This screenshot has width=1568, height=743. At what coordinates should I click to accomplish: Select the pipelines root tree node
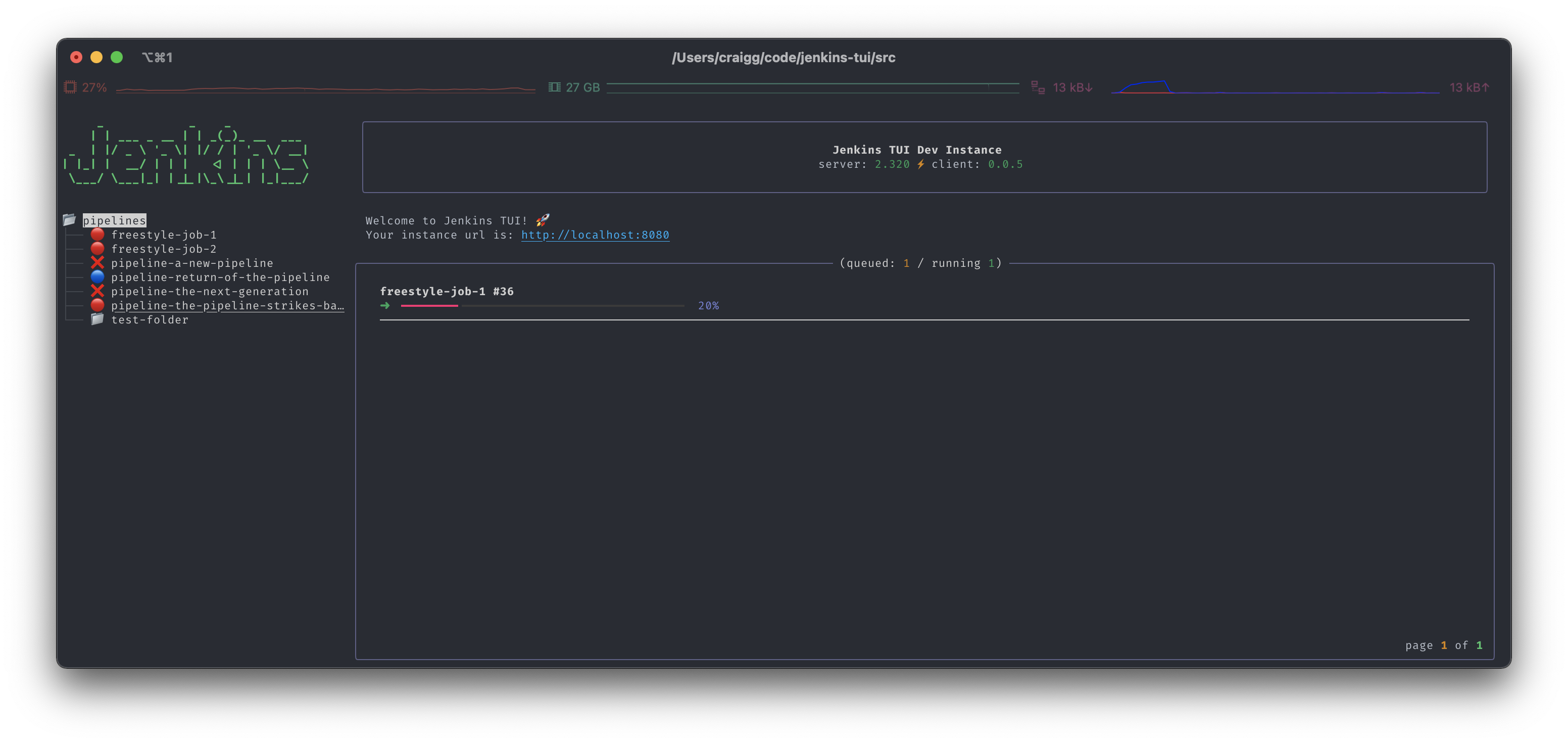click(x=115, y=220)
